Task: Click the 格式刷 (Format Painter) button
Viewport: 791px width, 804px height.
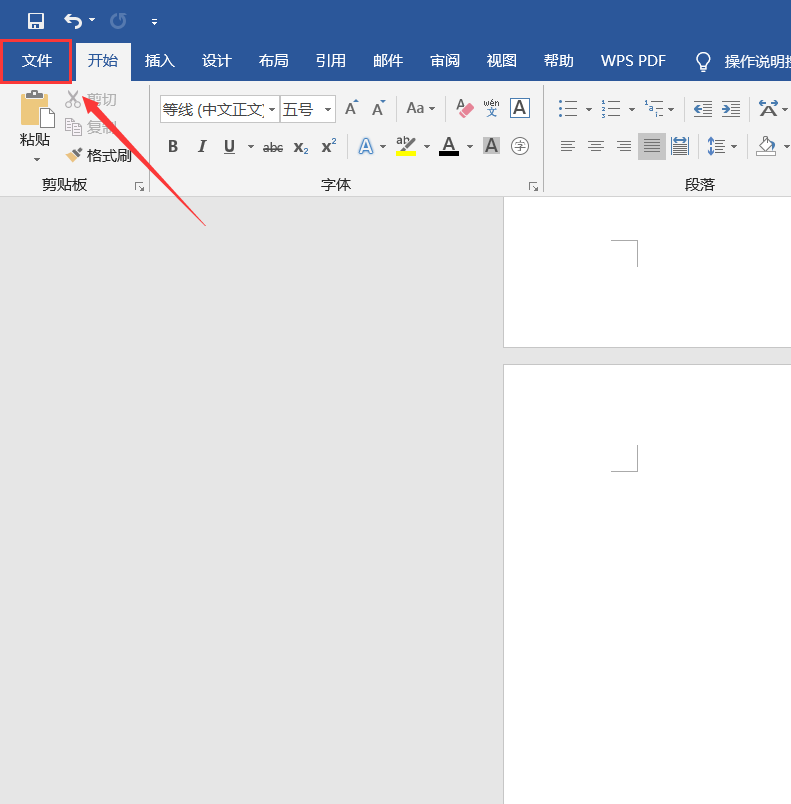Action: point(99,155)
